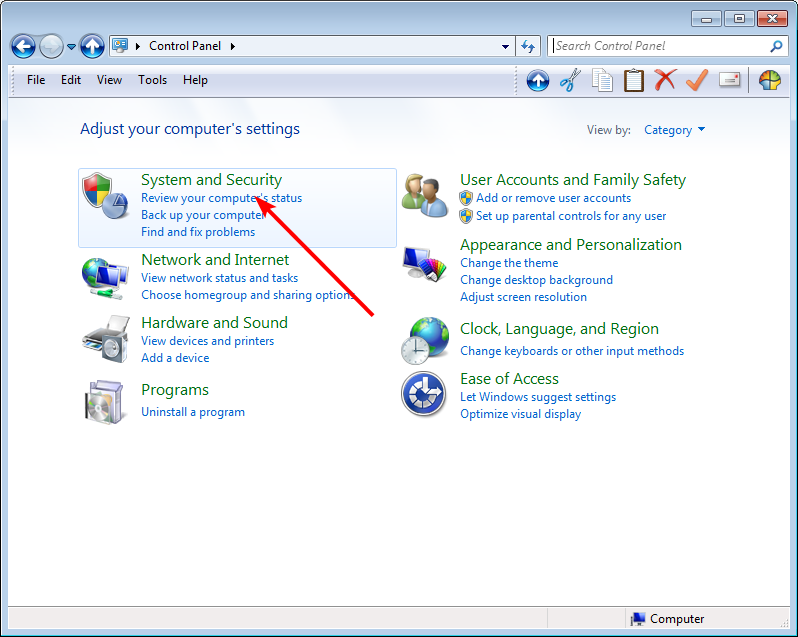The width and height of the screenshot is (798, 637).
Task: Click Back up your computer
Action: tap(203, 215)
